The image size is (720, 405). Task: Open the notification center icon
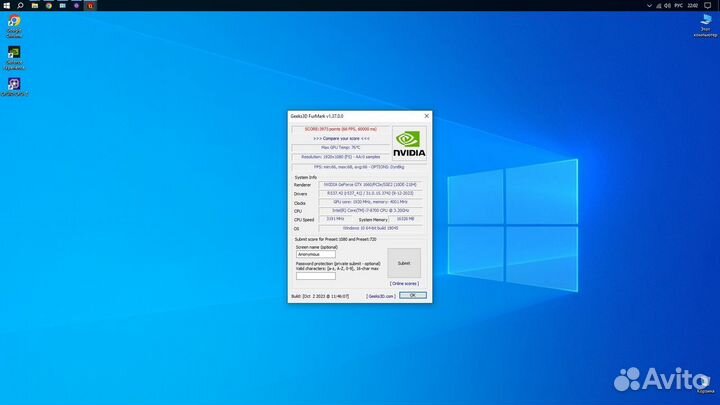pyautogui.click(x=708, y=6)
